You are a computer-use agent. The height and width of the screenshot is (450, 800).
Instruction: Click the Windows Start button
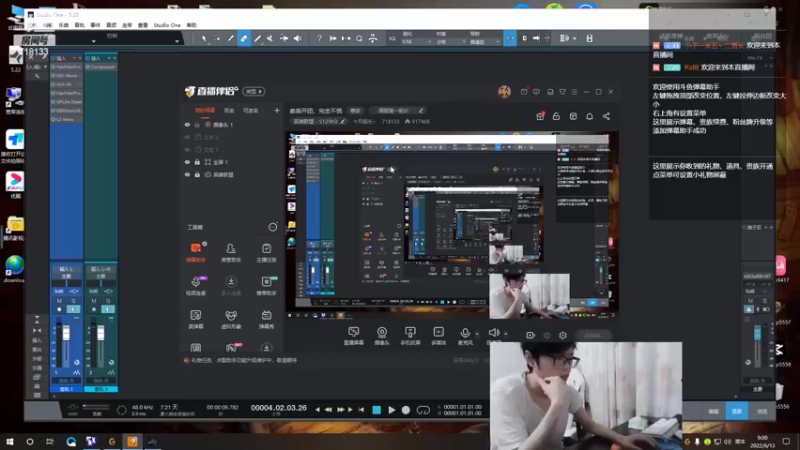coord(9,441)
